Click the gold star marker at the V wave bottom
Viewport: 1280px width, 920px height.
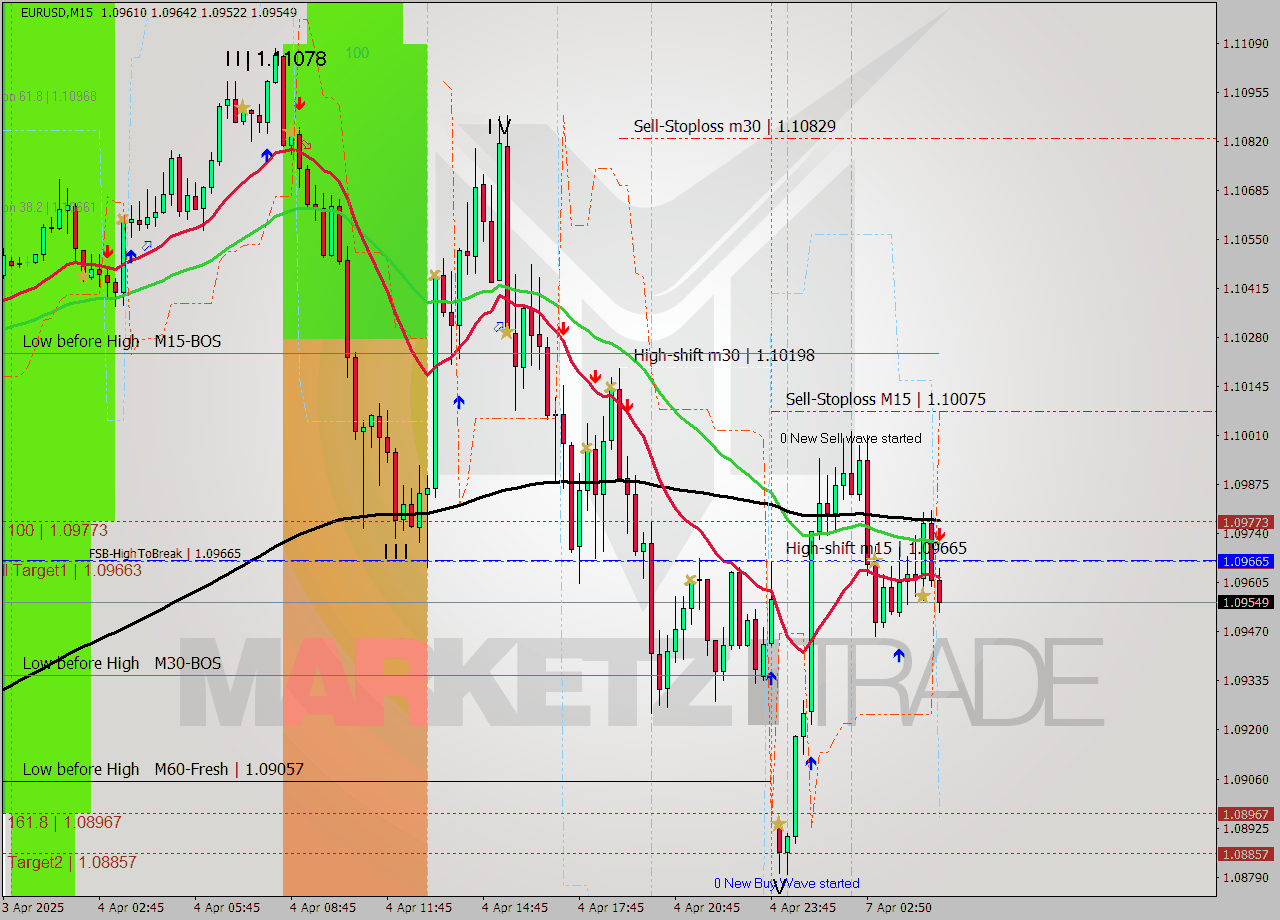click(778, 823)
